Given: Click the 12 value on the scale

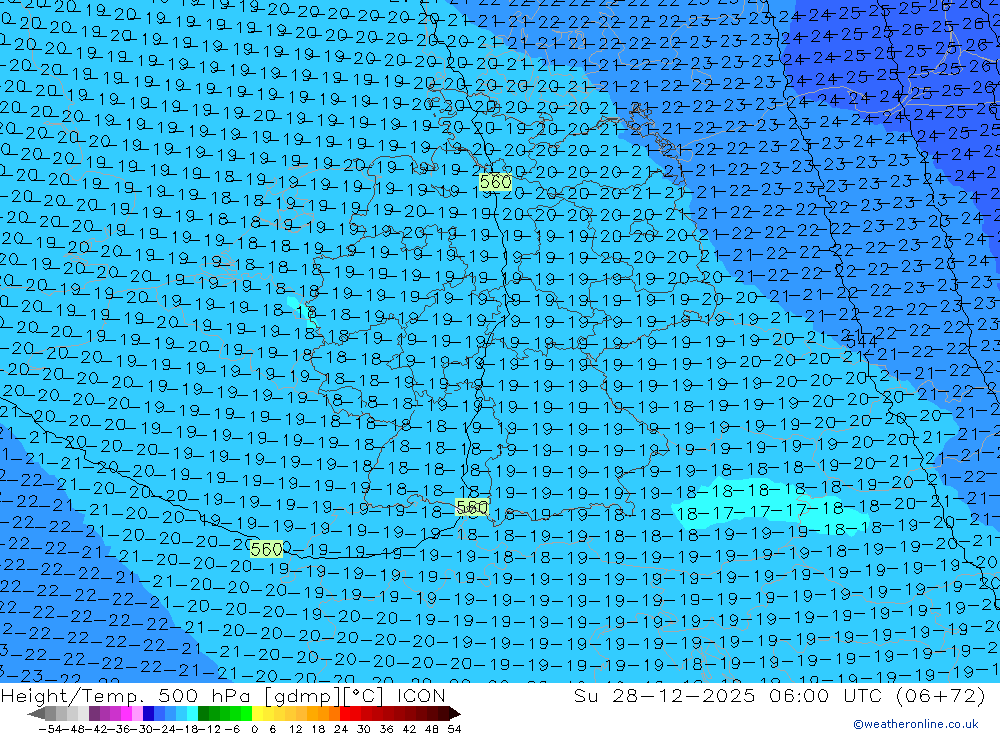Looking at the screenshot, I should pyautogui.click(x=295, y=729).
